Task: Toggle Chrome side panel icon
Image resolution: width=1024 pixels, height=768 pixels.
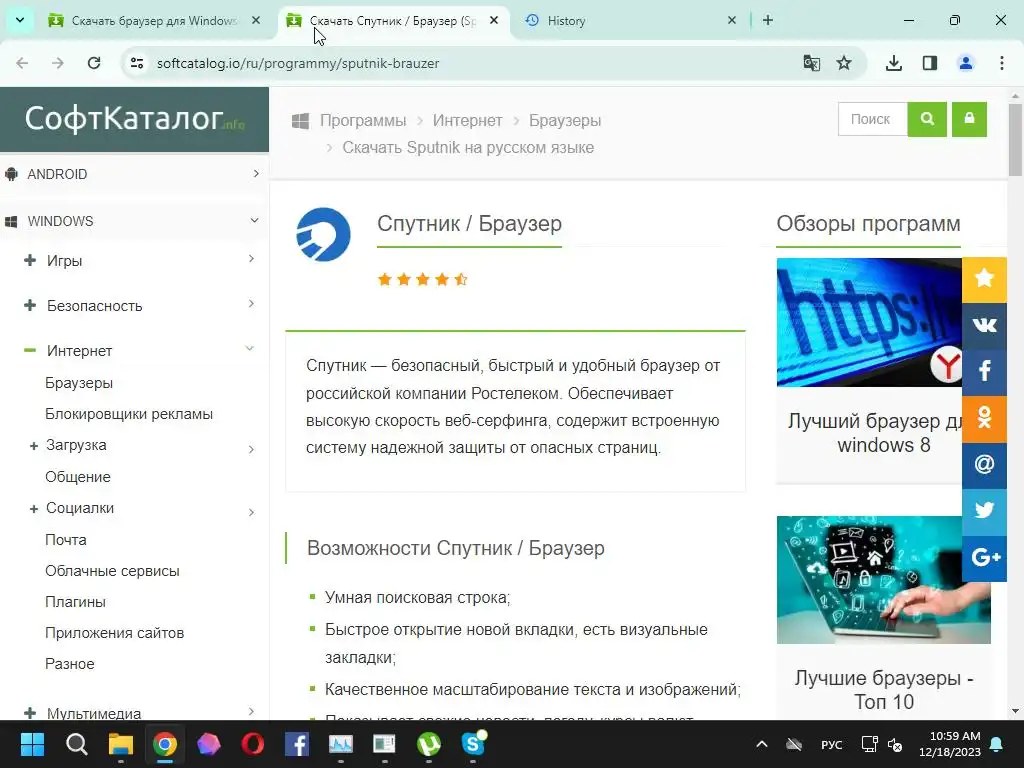Action: tap(929, 63)
